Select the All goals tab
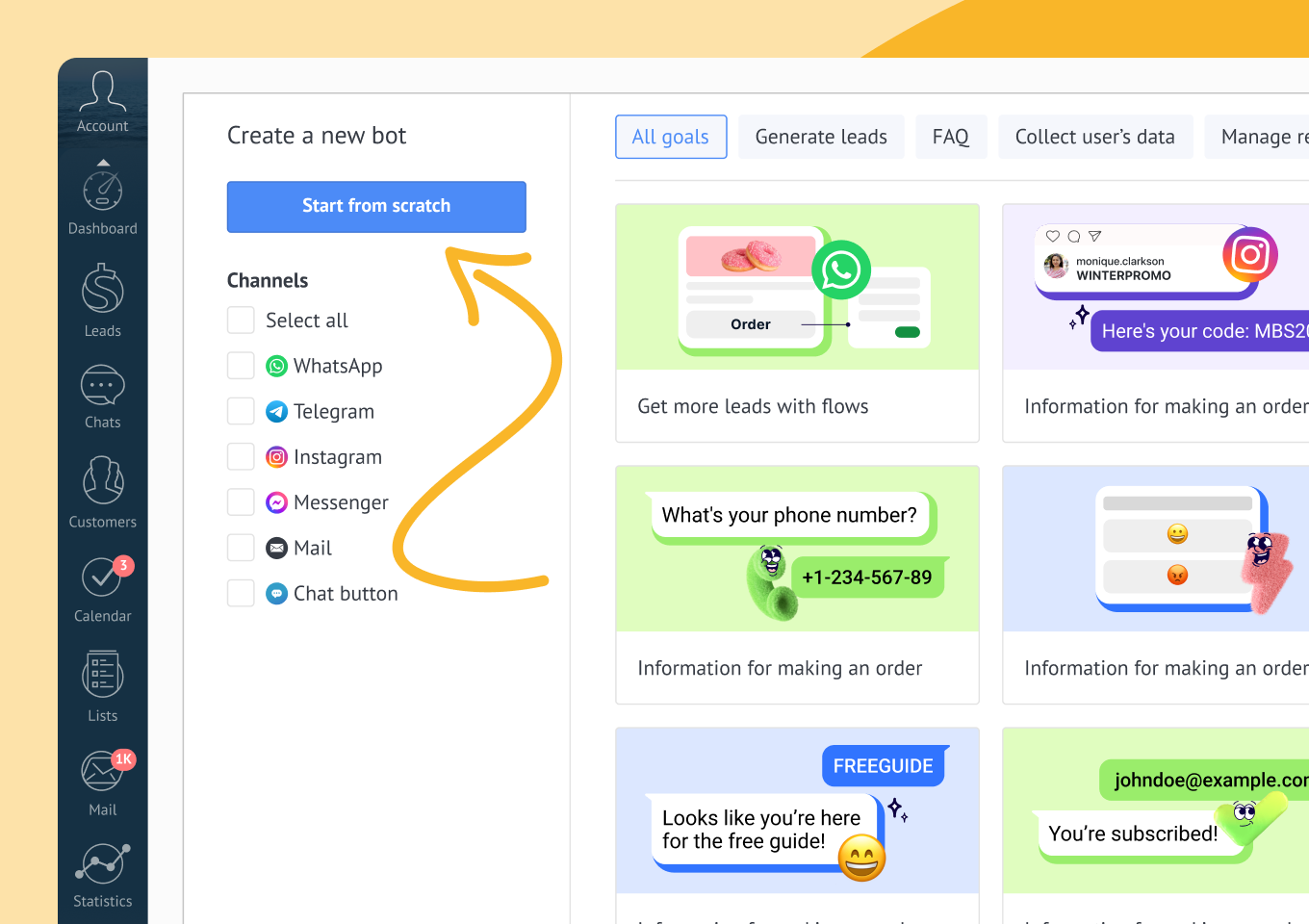1309x924 pixels. coord(671,137)
